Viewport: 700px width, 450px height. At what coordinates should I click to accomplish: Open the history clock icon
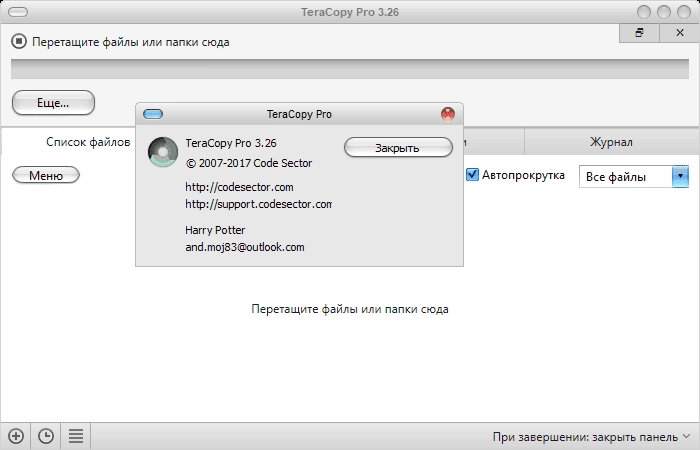click(46, 436)
